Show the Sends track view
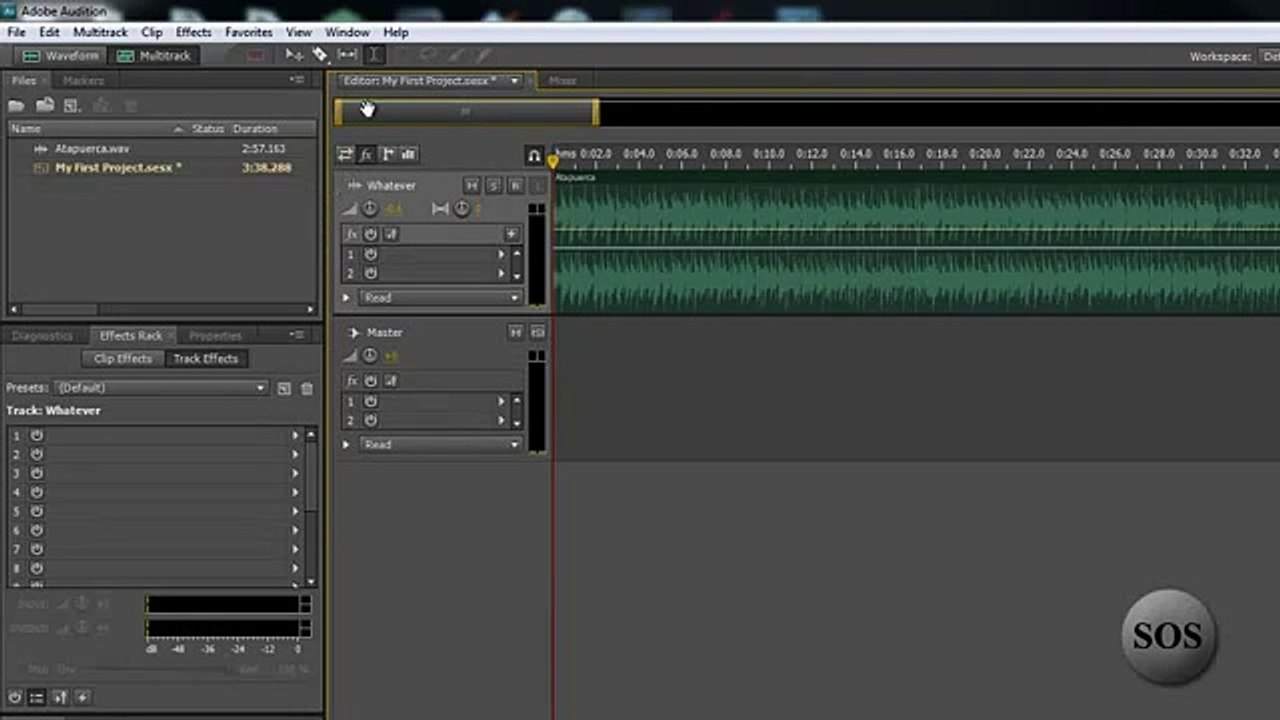Screen dimensions: 1280x720 coord(388,154)
